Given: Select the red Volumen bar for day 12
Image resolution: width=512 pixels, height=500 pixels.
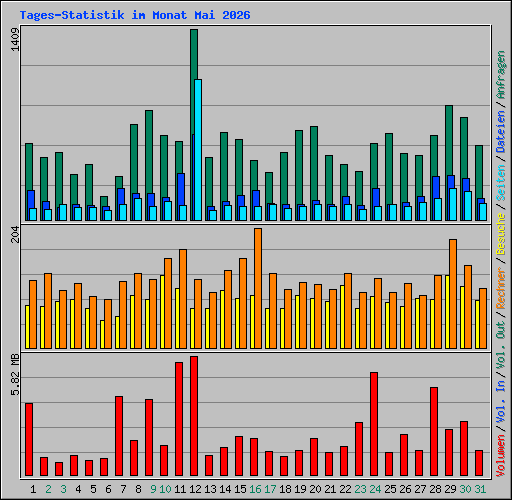Looking at the screenshot, I should coord(194,416).
